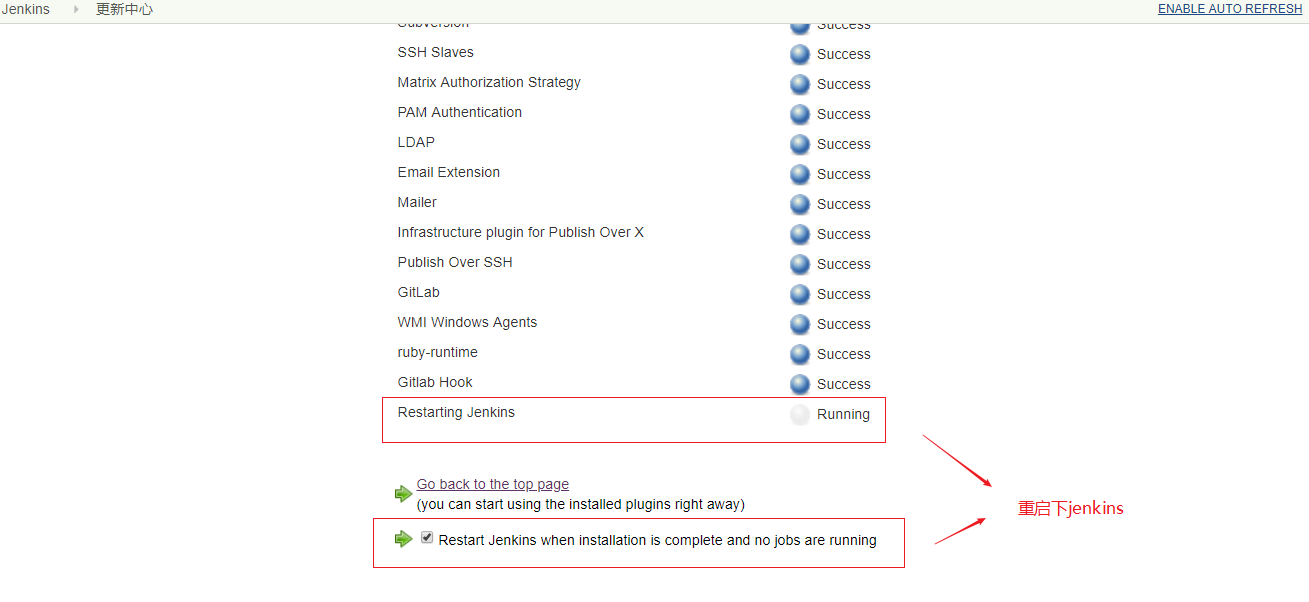The image size is (1309, 602).
Task: Click status ball for Infrastructure plugin for Publish Over X
Action: tap(800, 234)
